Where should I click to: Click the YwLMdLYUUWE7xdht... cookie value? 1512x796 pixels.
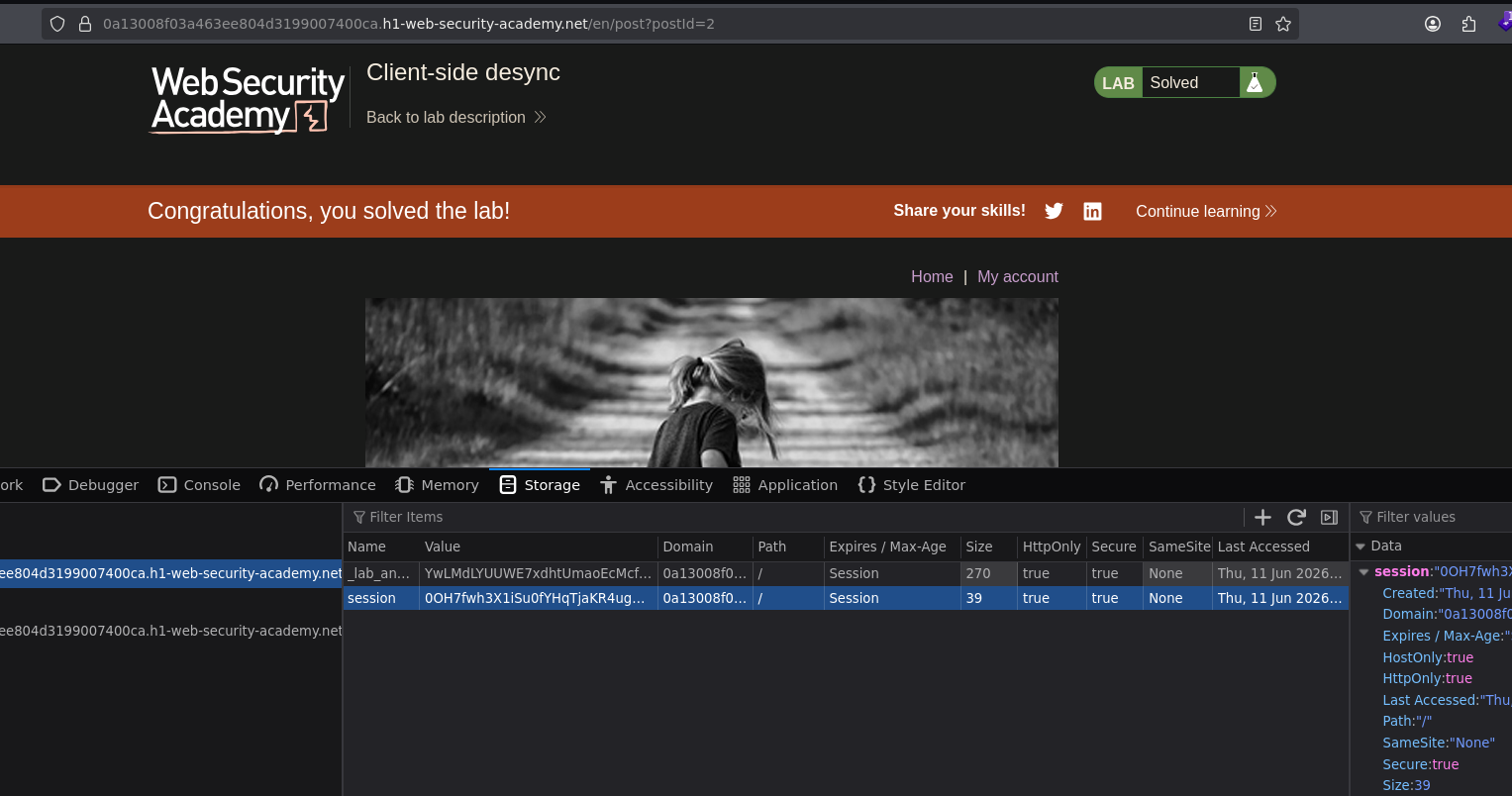[x=539, y=573]
